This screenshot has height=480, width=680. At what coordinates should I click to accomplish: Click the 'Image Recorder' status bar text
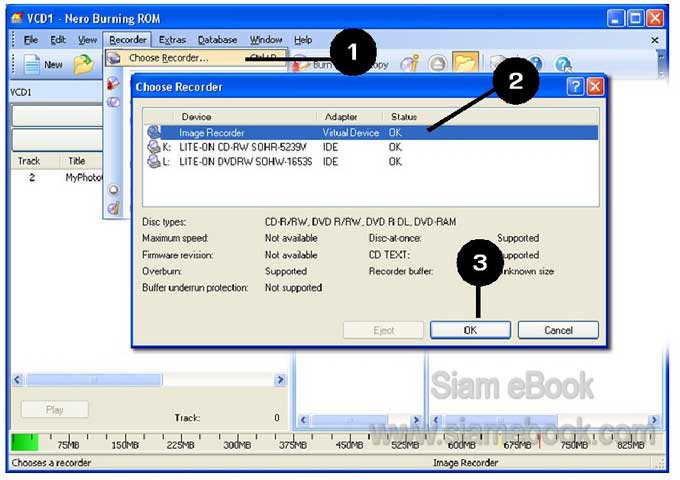pos(465,463)
